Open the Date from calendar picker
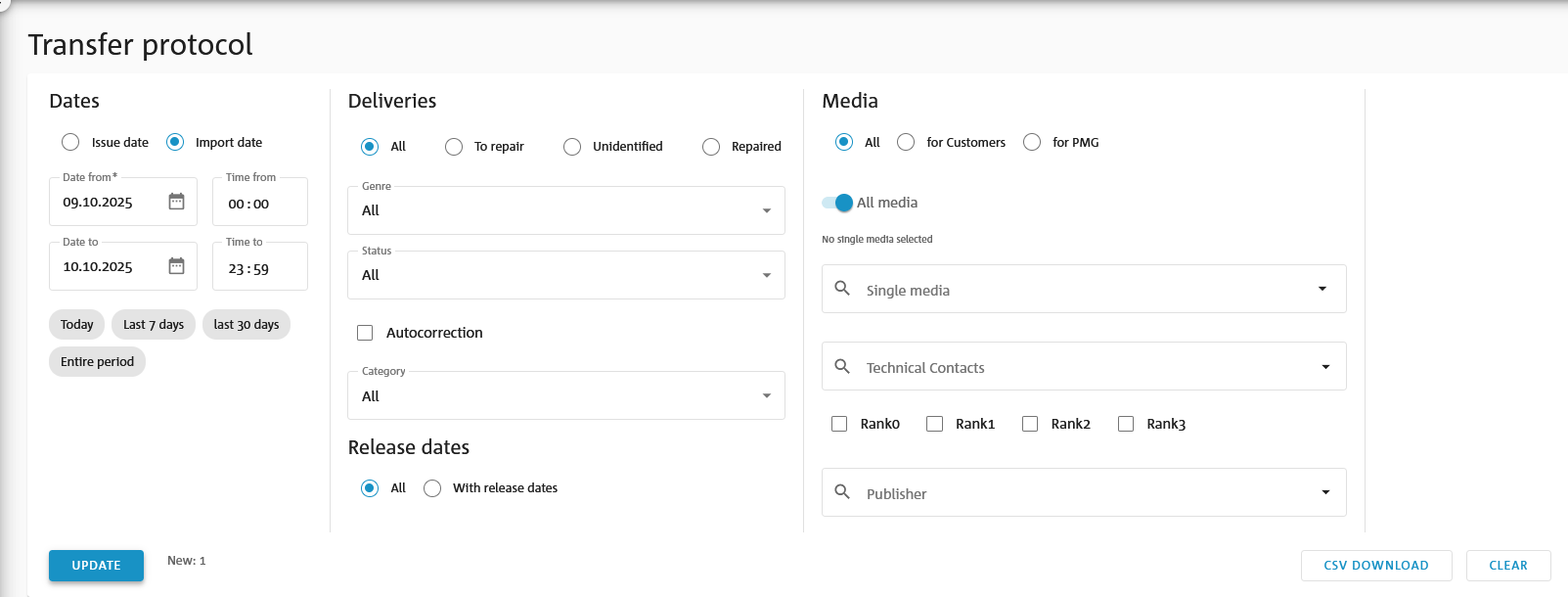1568x597 pixels. 176,202
